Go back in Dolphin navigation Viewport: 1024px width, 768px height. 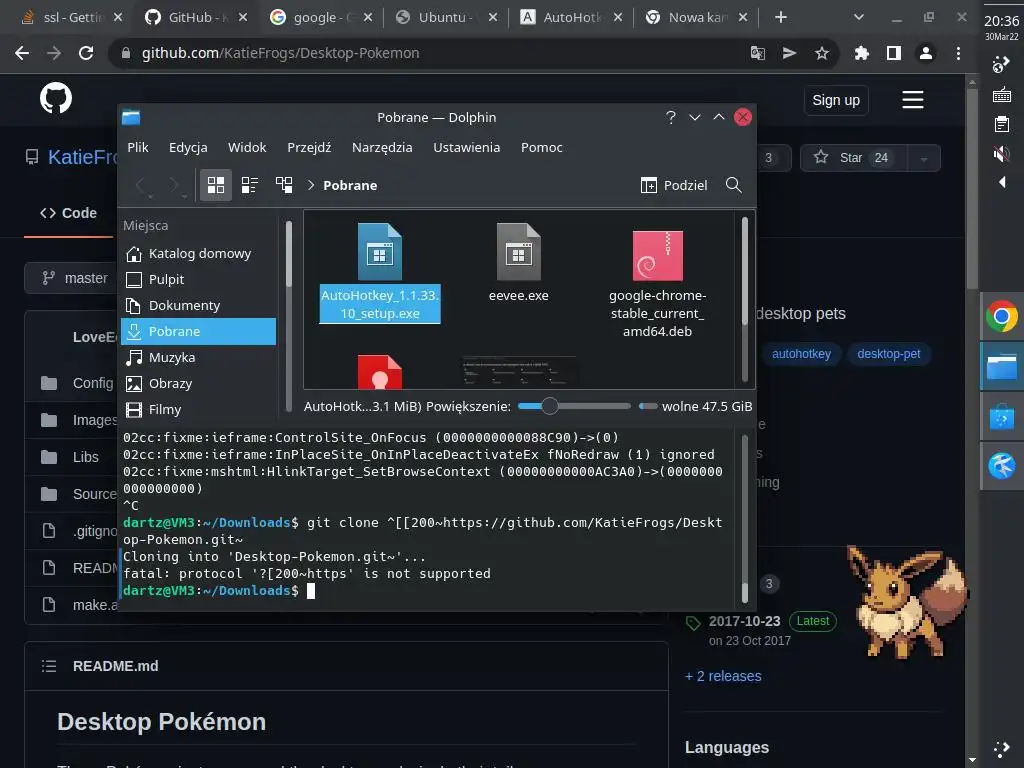[141, 185]
